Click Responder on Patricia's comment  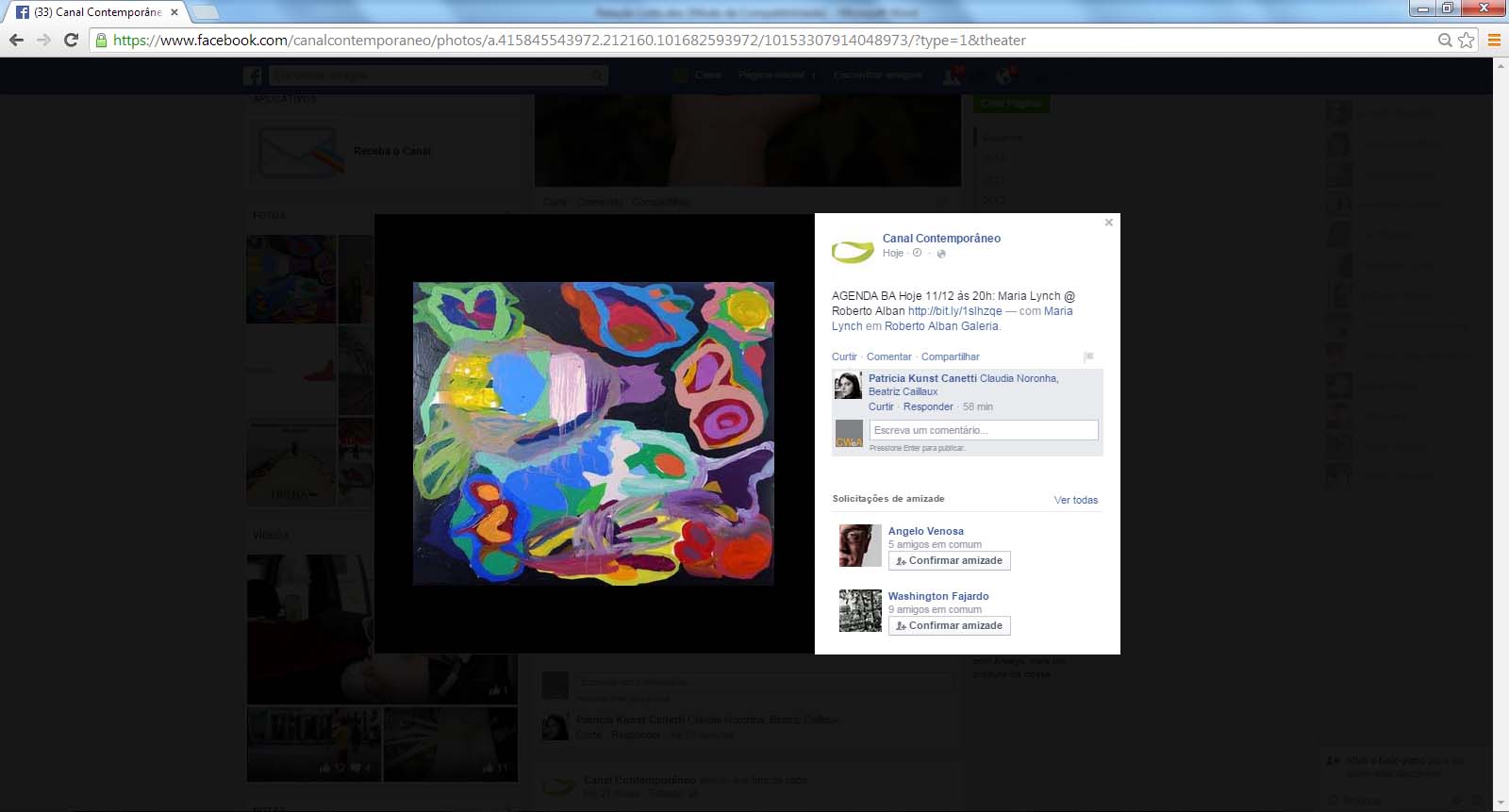click(928, 406)
